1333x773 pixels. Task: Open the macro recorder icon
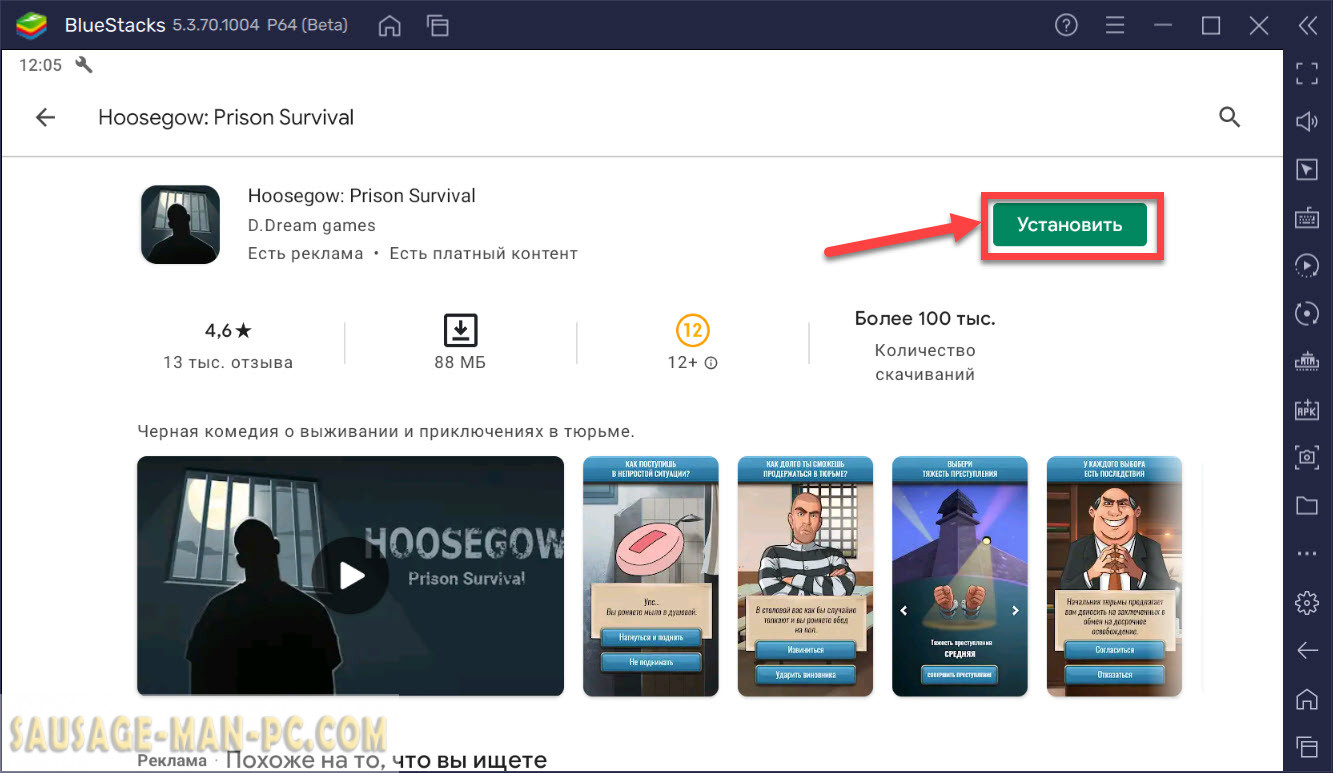coord(1307,265)
